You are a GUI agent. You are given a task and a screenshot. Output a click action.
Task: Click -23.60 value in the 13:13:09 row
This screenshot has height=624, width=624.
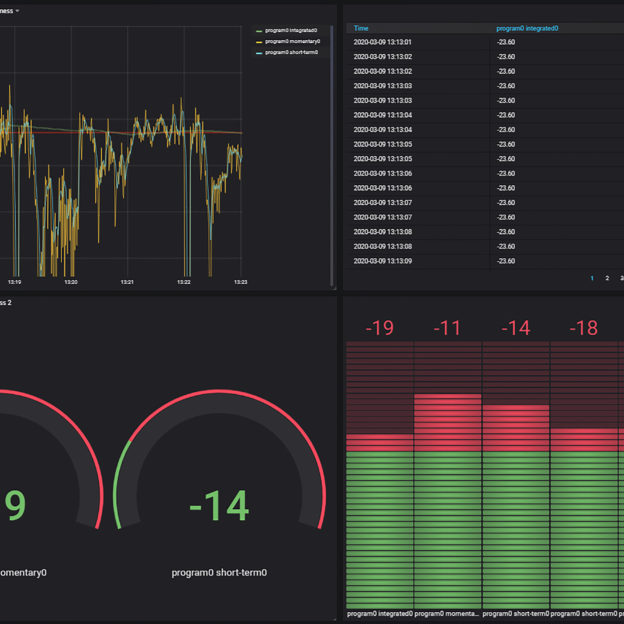[506, 261]
